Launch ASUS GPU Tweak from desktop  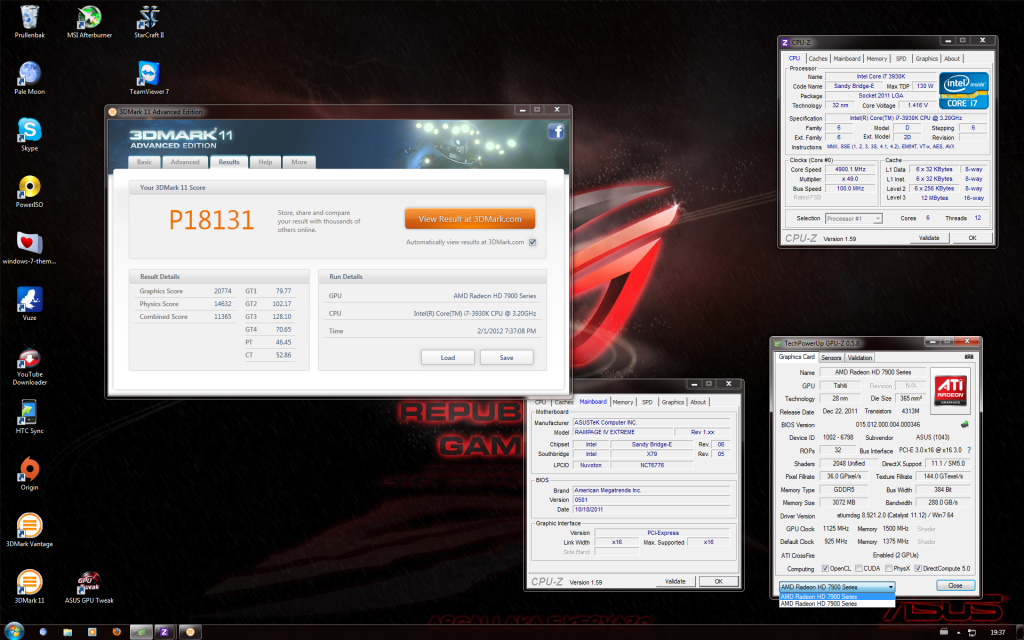[x=89, y=586]
